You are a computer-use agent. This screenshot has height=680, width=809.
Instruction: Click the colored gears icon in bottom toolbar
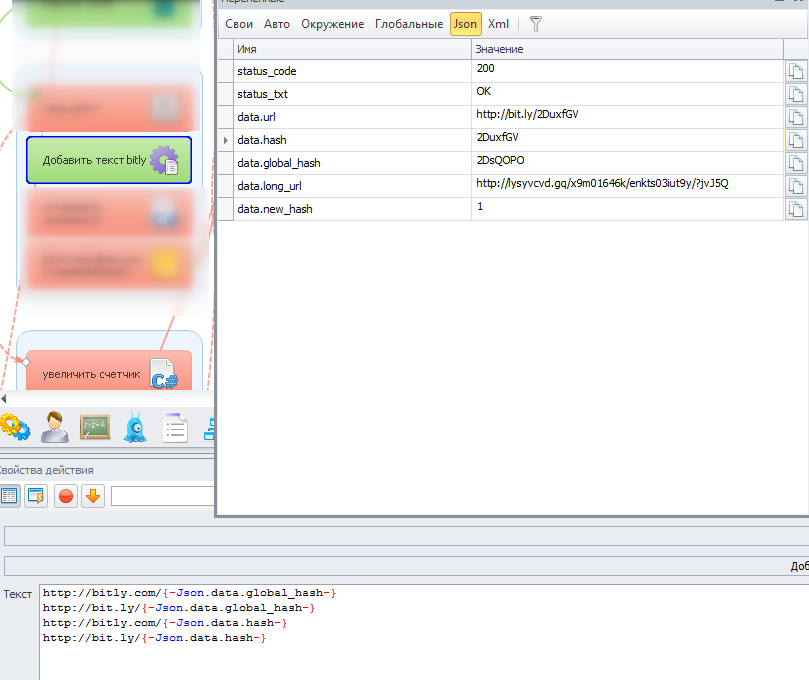click(15, 428)
